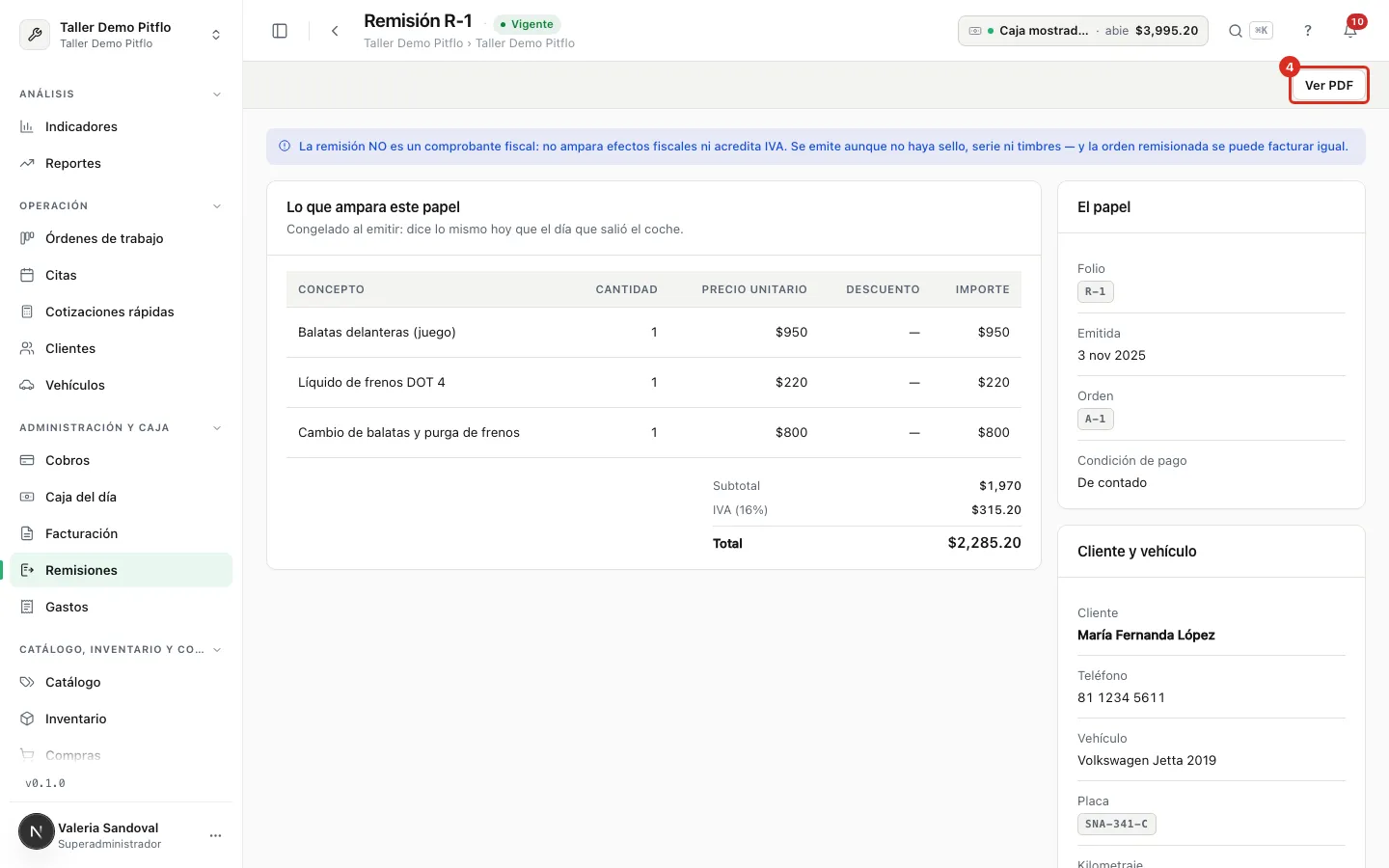Image resolution: width=1389 pixels, height=868 pixels.
Task: Go to Órdenes de trabajo
Action: tap(122, 238)
